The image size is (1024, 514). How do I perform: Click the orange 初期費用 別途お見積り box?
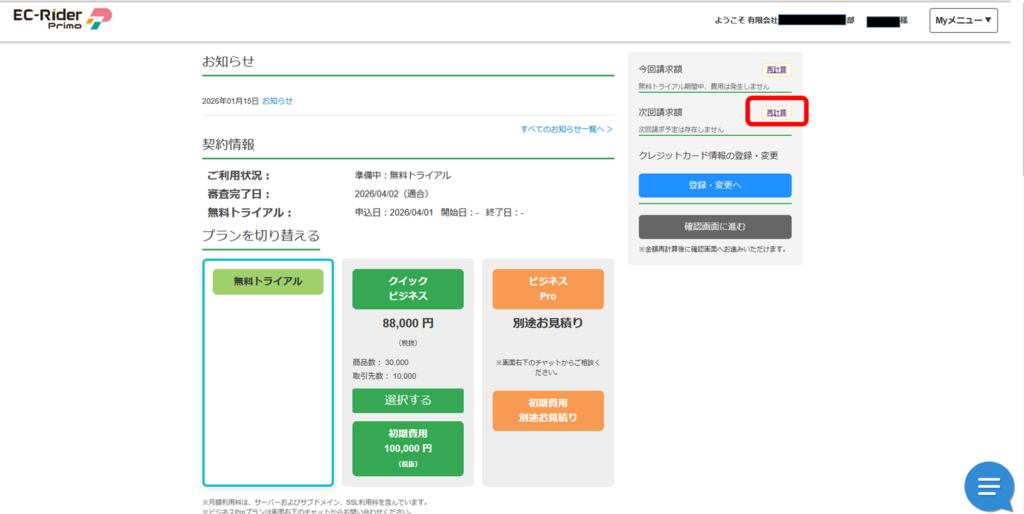[547, 410]
